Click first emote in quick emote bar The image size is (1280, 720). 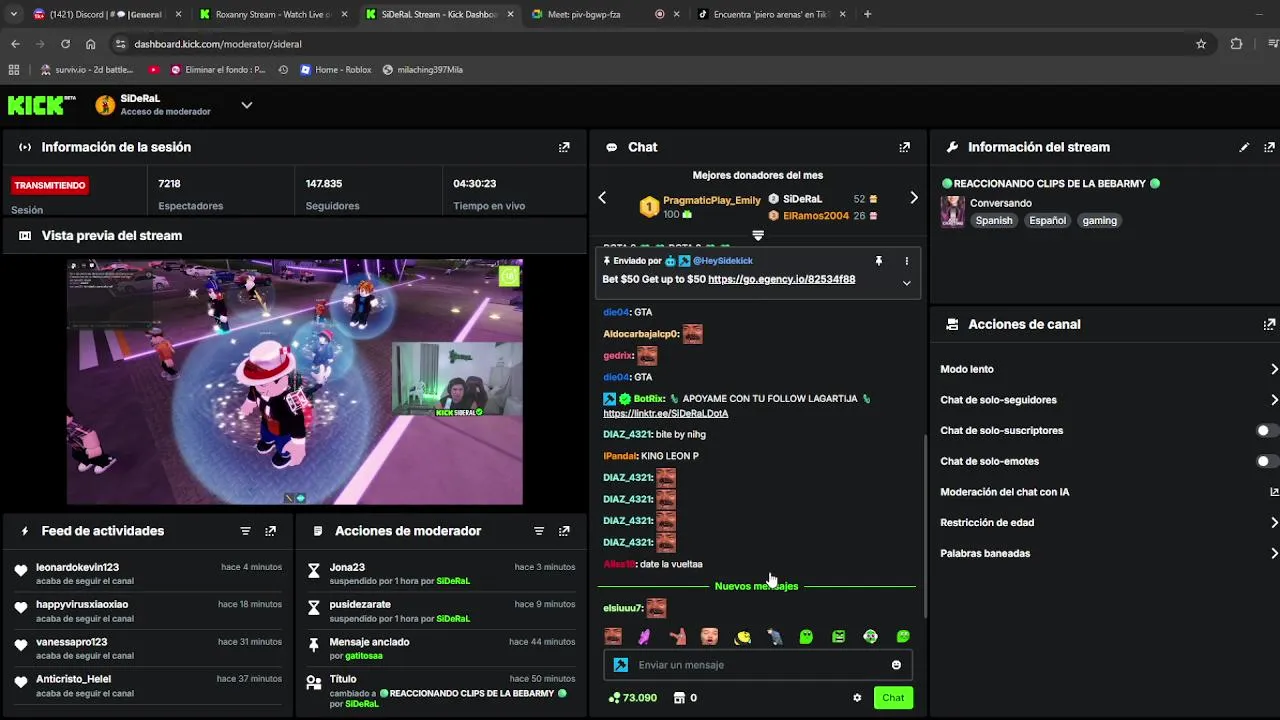[x=613, y=636]
